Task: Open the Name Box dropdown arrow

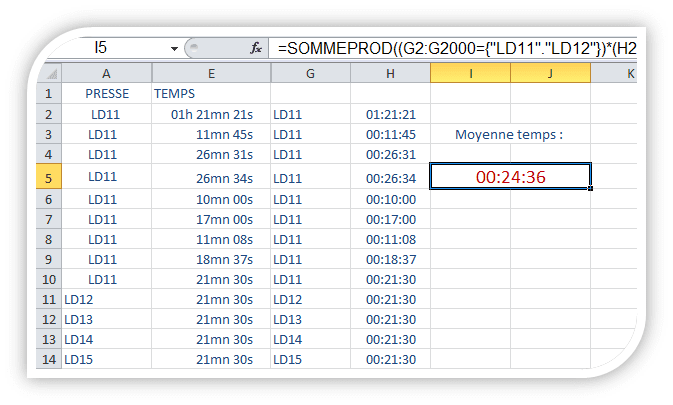Action: click(x=174, y=47)
